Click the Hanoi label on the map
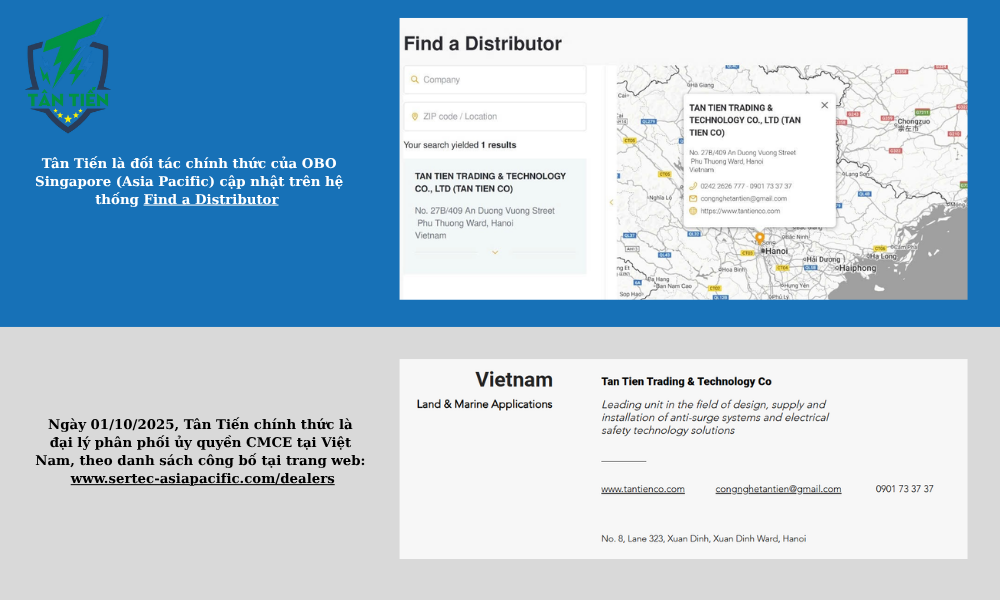This screenshot has width=1000, height=600. click(775, 250)
